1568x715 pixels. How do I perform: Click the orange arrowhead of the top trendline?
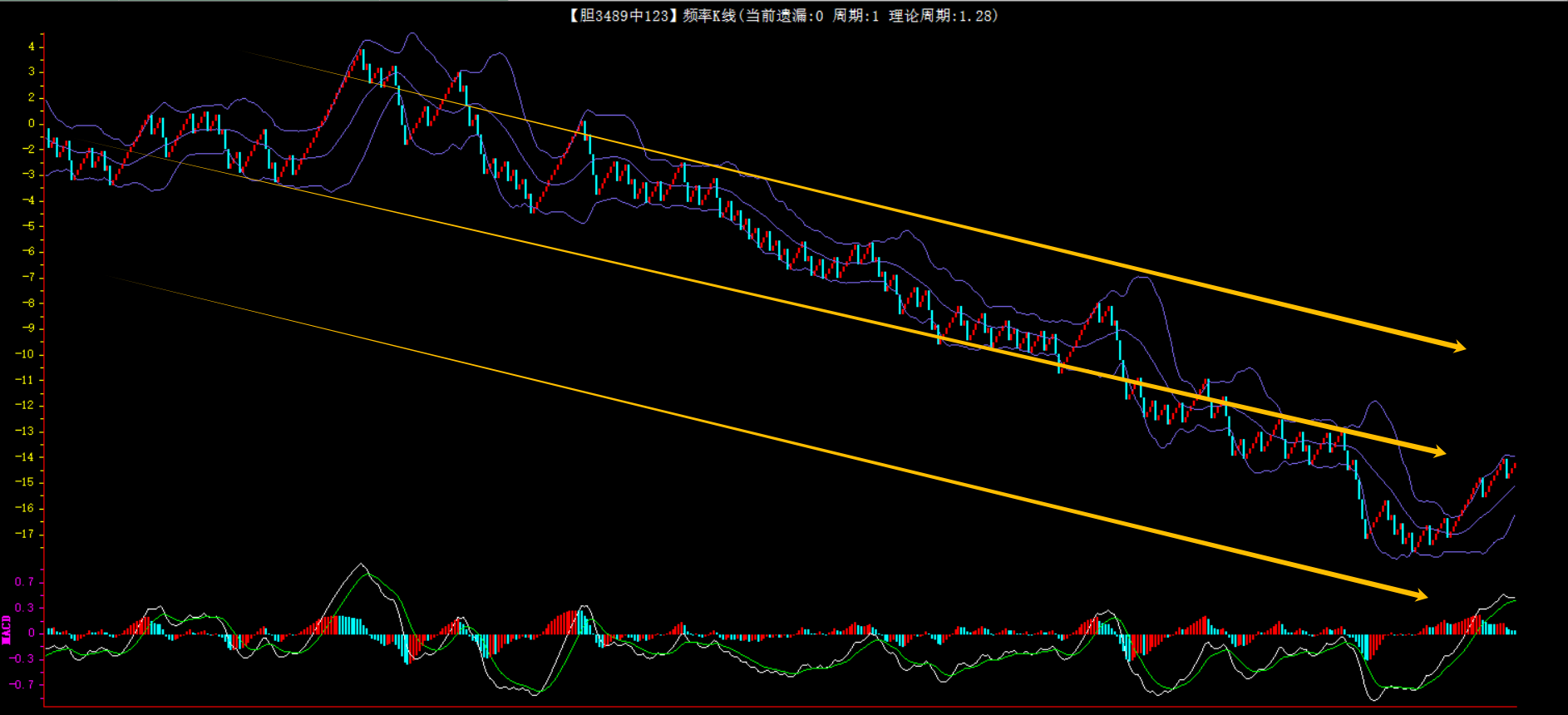1458,347
